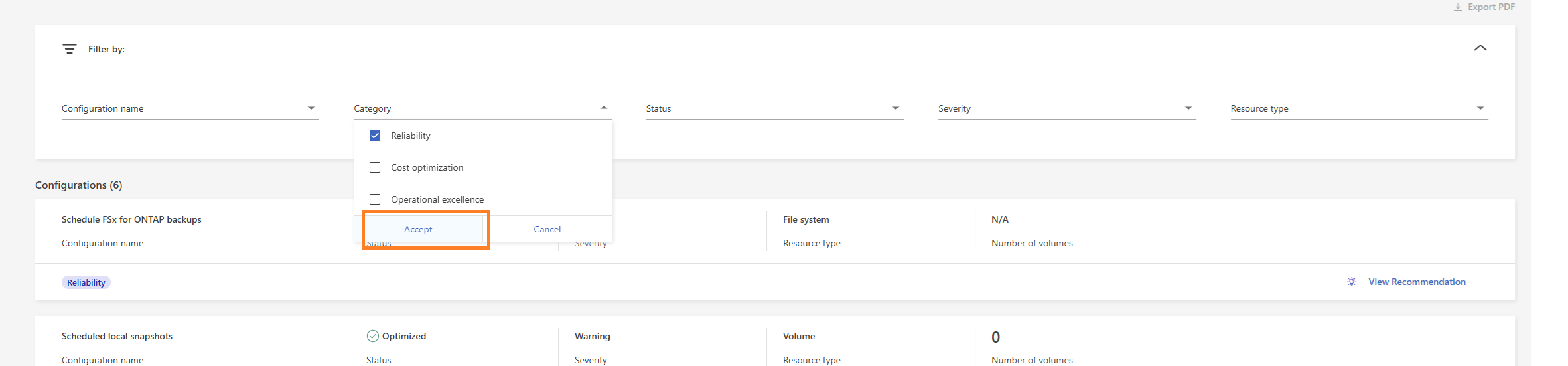This screenshot has width=1568, height=366.
Task: Click the Optimized checkmark status icon
Action: click(x=373, y=336)
